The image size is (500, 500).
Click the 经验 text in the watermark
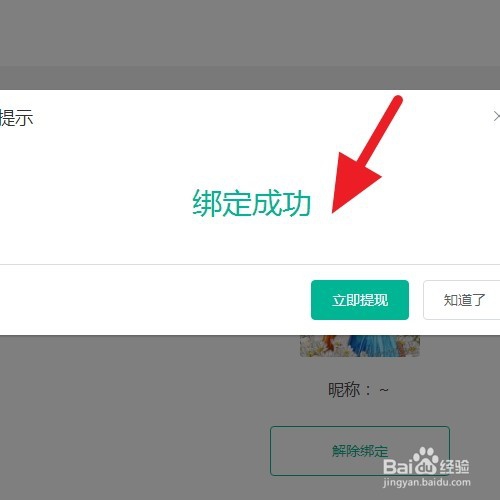point(454,466)
